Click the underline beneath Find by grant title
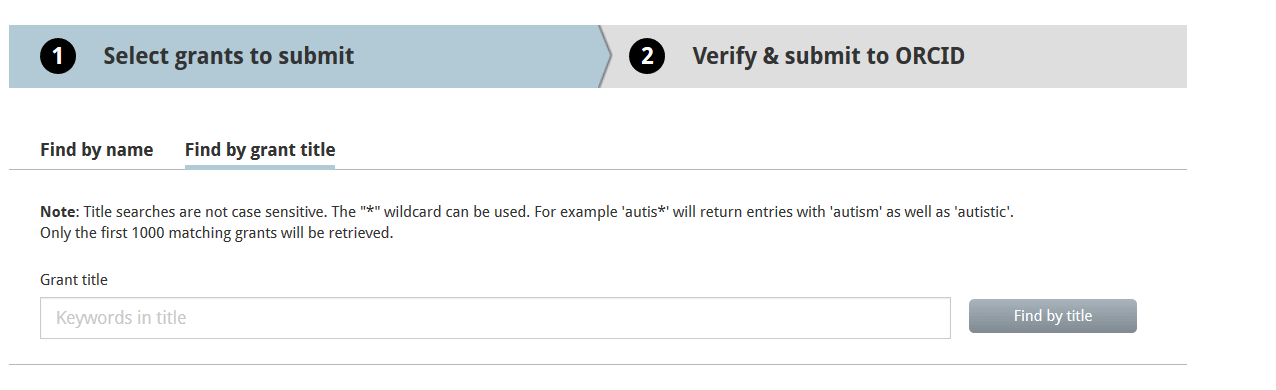This screenshot has width=1276, height=390. [260, 167]
